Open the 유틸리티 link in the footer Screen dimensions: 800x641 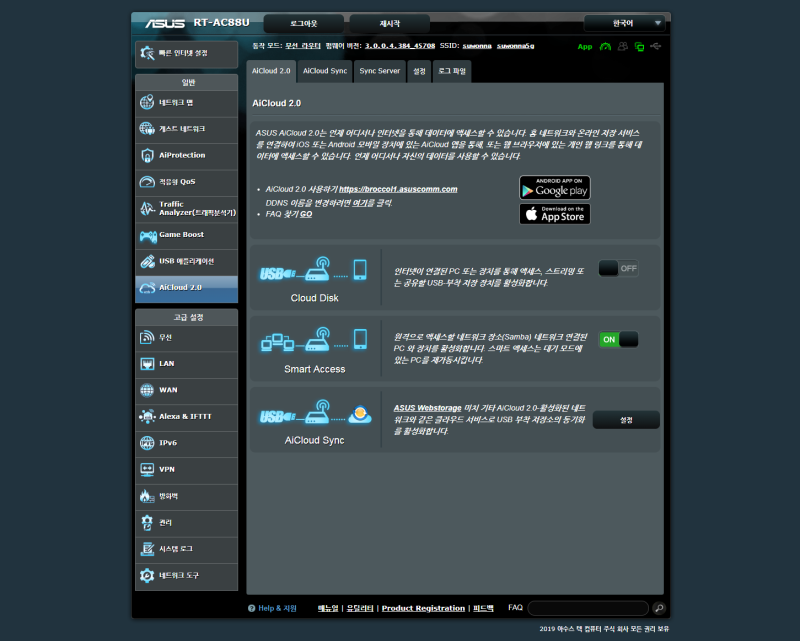coord(360,608)
